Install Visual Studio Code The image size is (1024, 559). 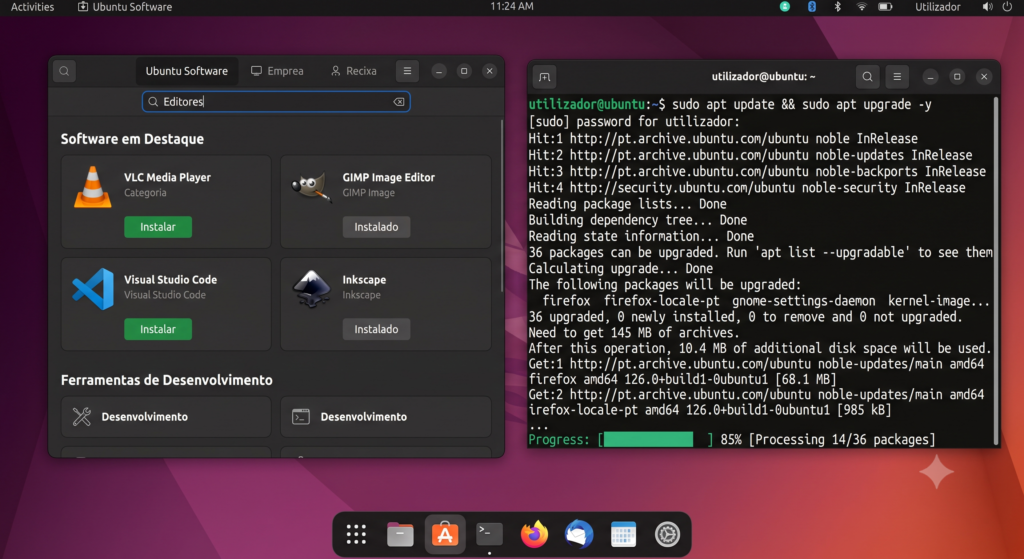(158, 329)
